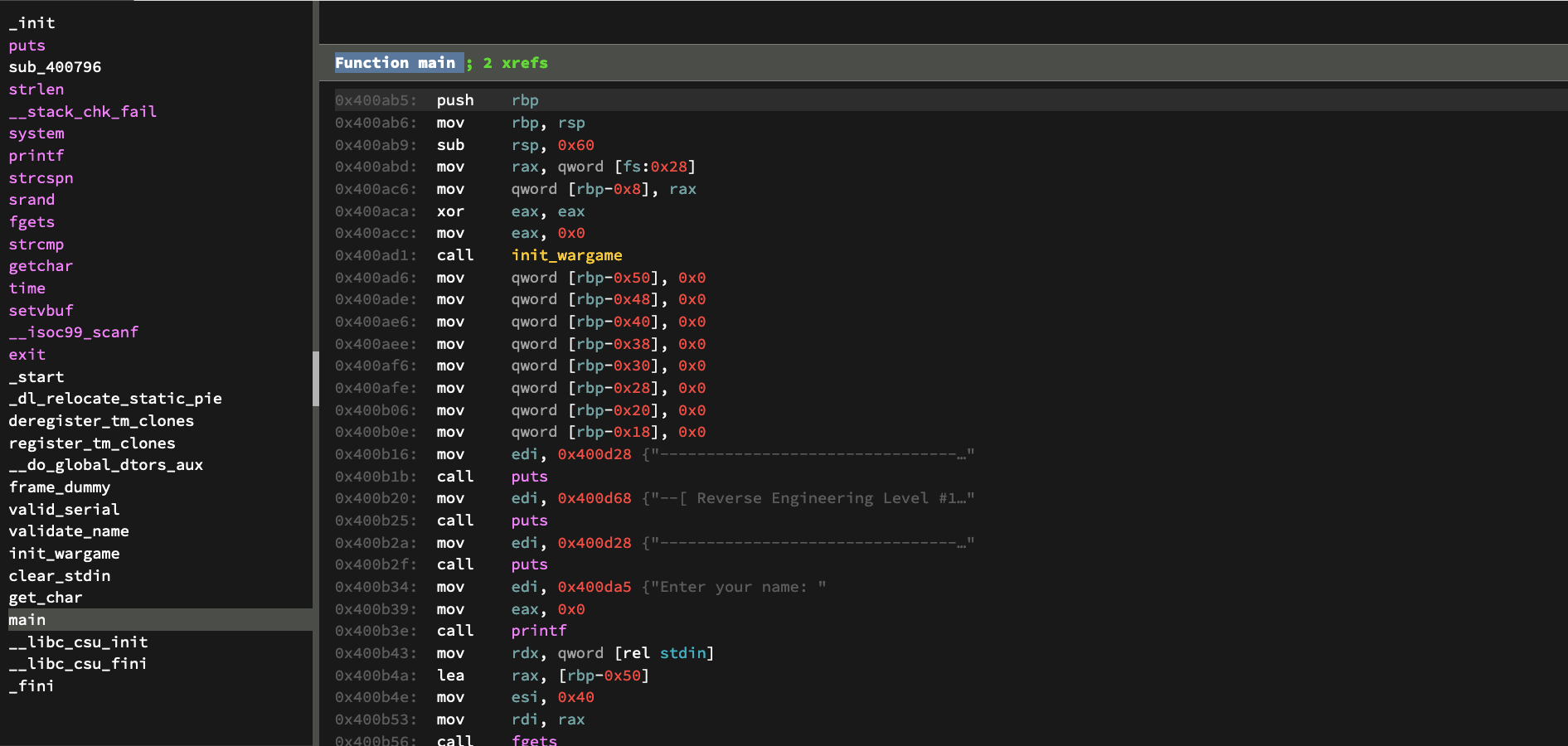Open __isoc99_scanf function entry
The height and width of the screenshot is (746, 1568).
click(x=73, y=332)
